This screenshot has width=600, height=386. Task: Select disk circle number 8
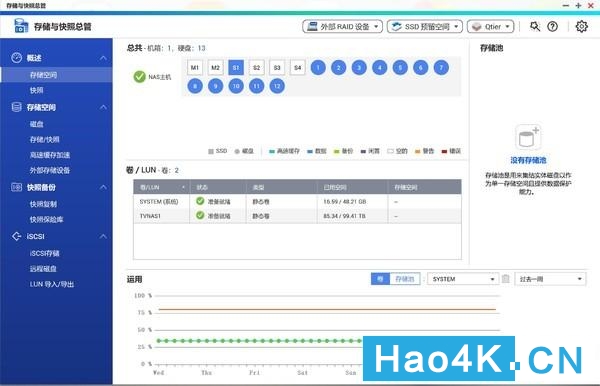tap(195, 86)
